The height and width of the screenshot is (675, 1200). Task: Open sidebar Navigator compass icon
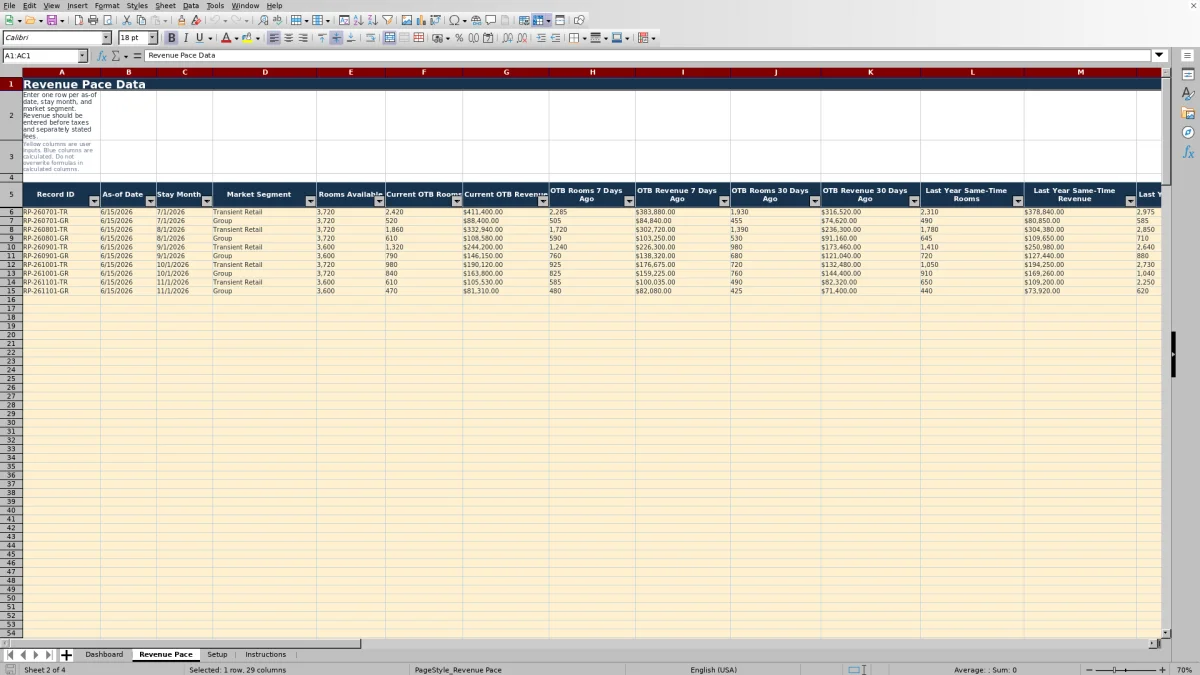1188,132
